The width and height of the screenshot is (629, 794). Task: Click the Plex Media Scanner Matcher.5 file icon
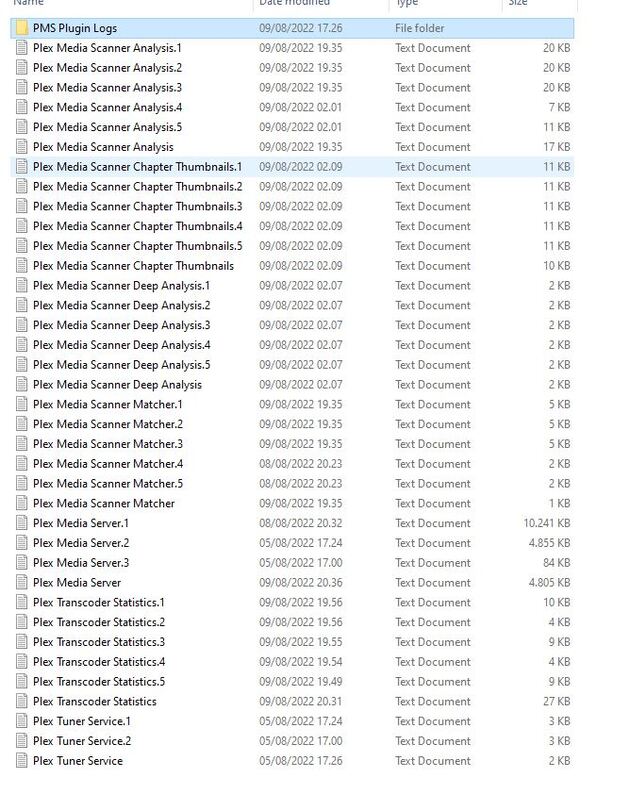point(22,483)
